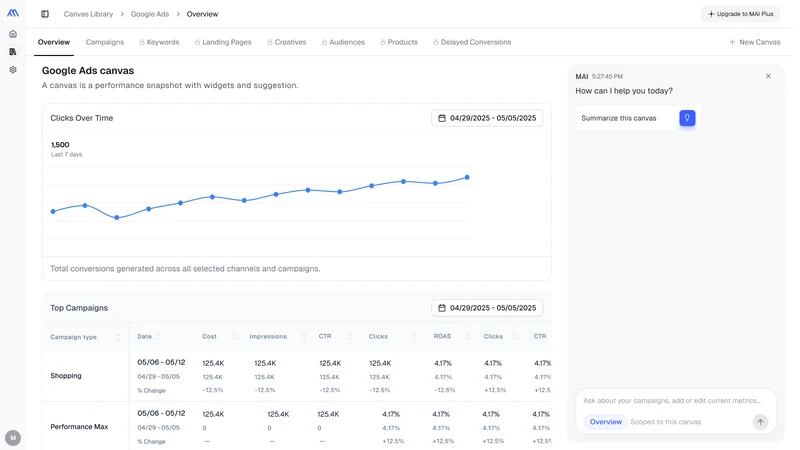Sort by Campaign type column

coord(118,337)
